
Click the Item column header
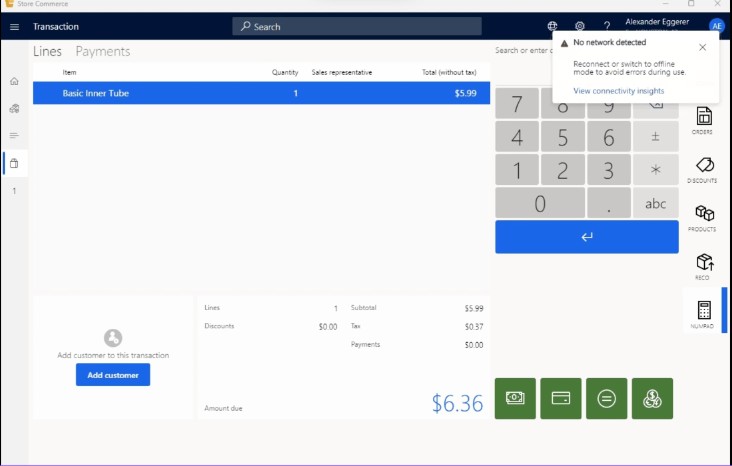point(69,72)
